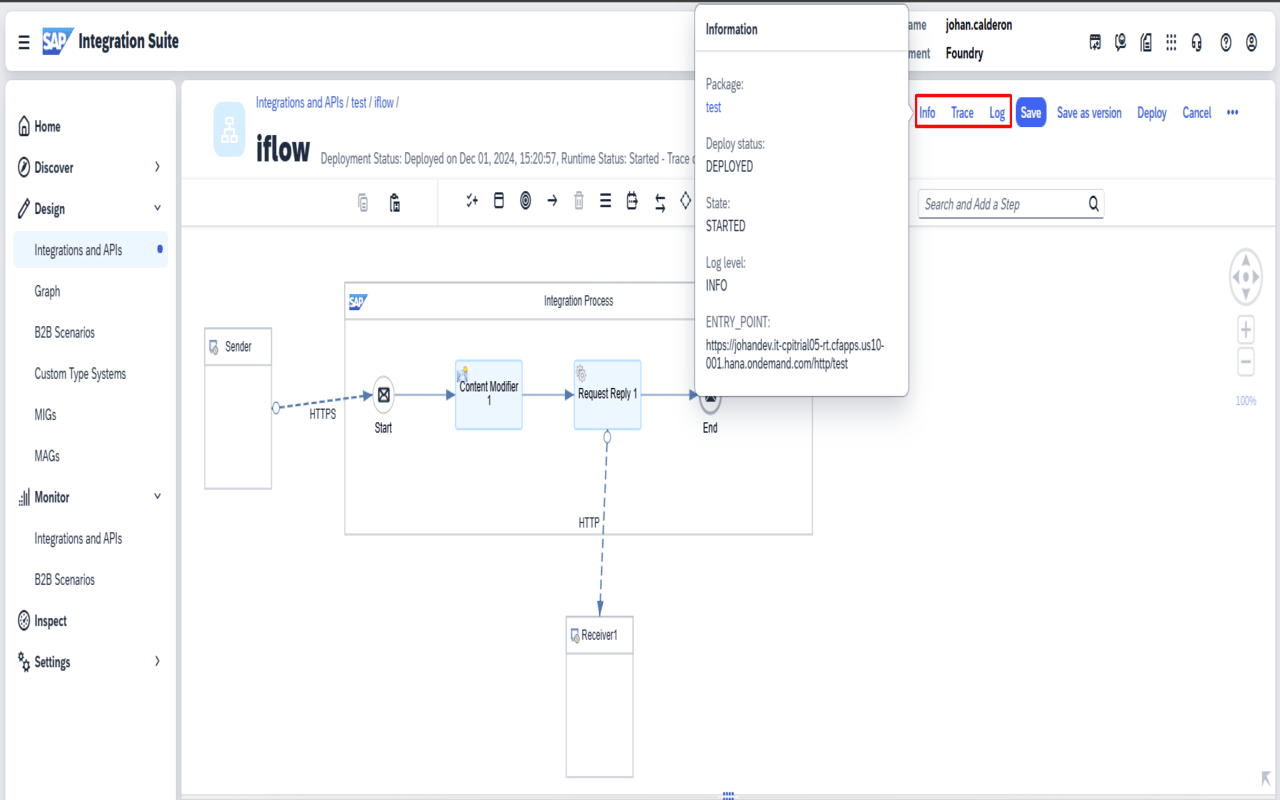
Task: Use the pan navigation wheel on canvas
Action: 1246,277
